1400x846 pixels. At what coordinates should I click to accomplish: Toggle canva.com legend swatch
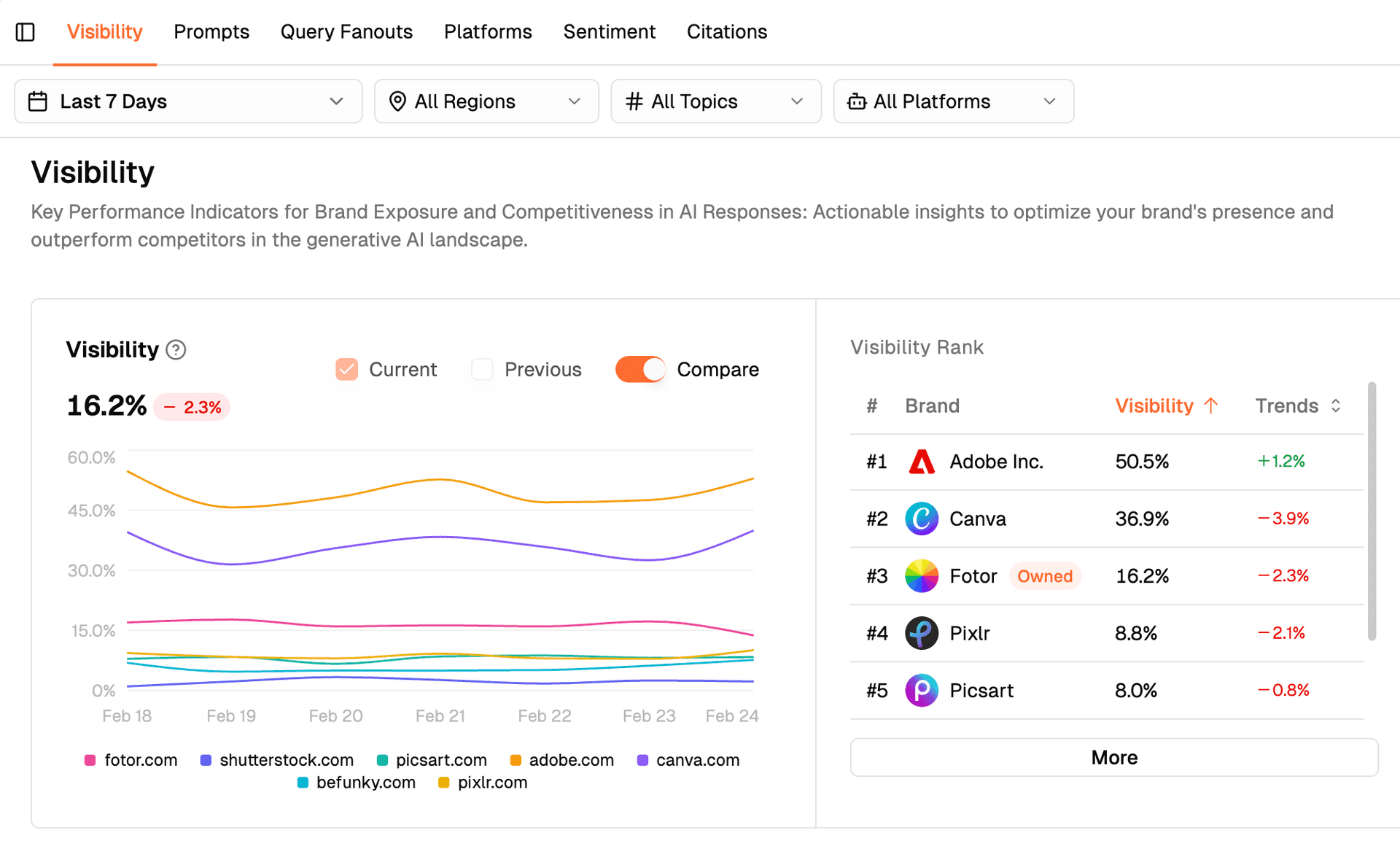(x=642, y=761)
